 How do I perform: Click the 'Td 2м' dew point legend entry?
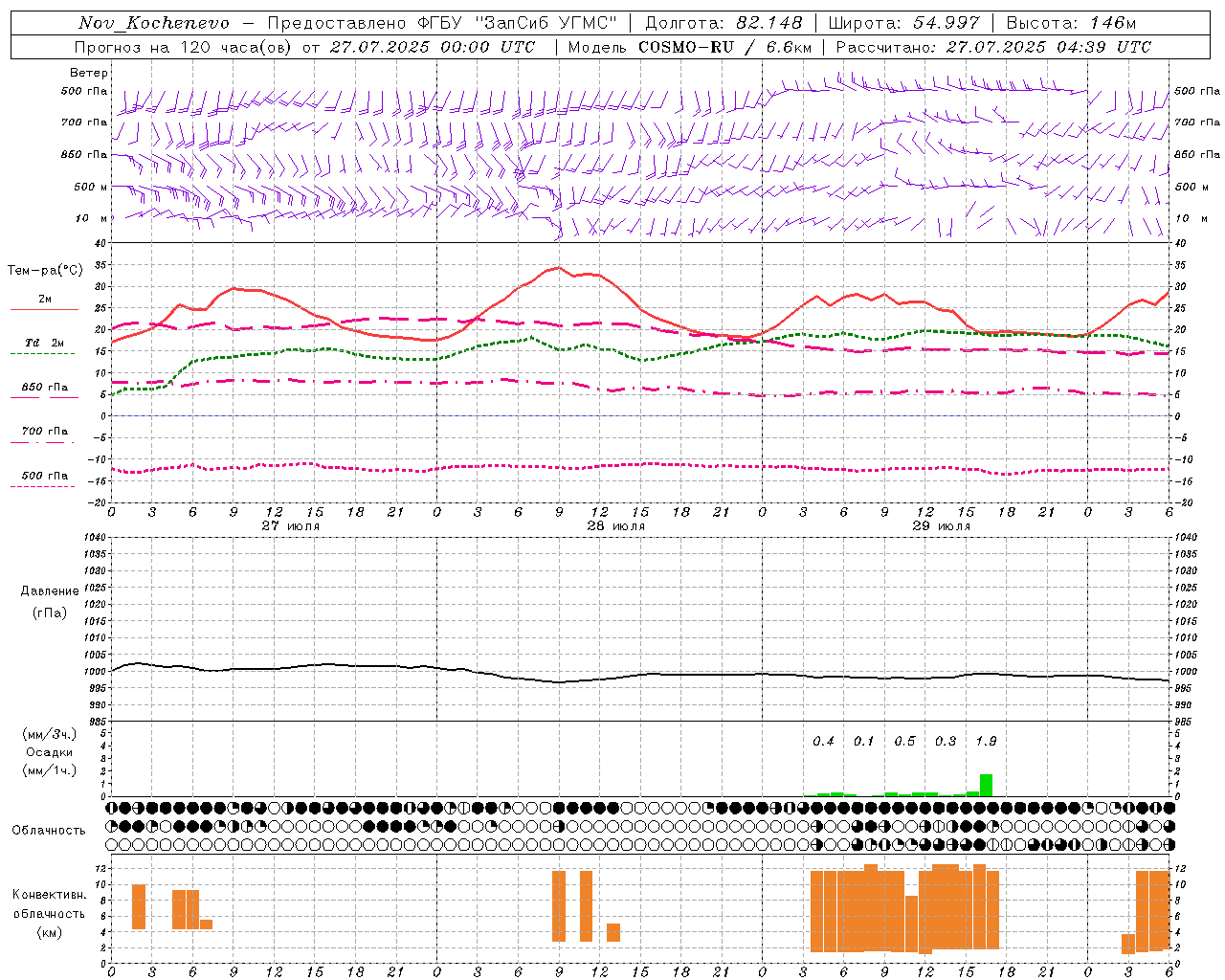pyautogui.click(x=45, y=343)
